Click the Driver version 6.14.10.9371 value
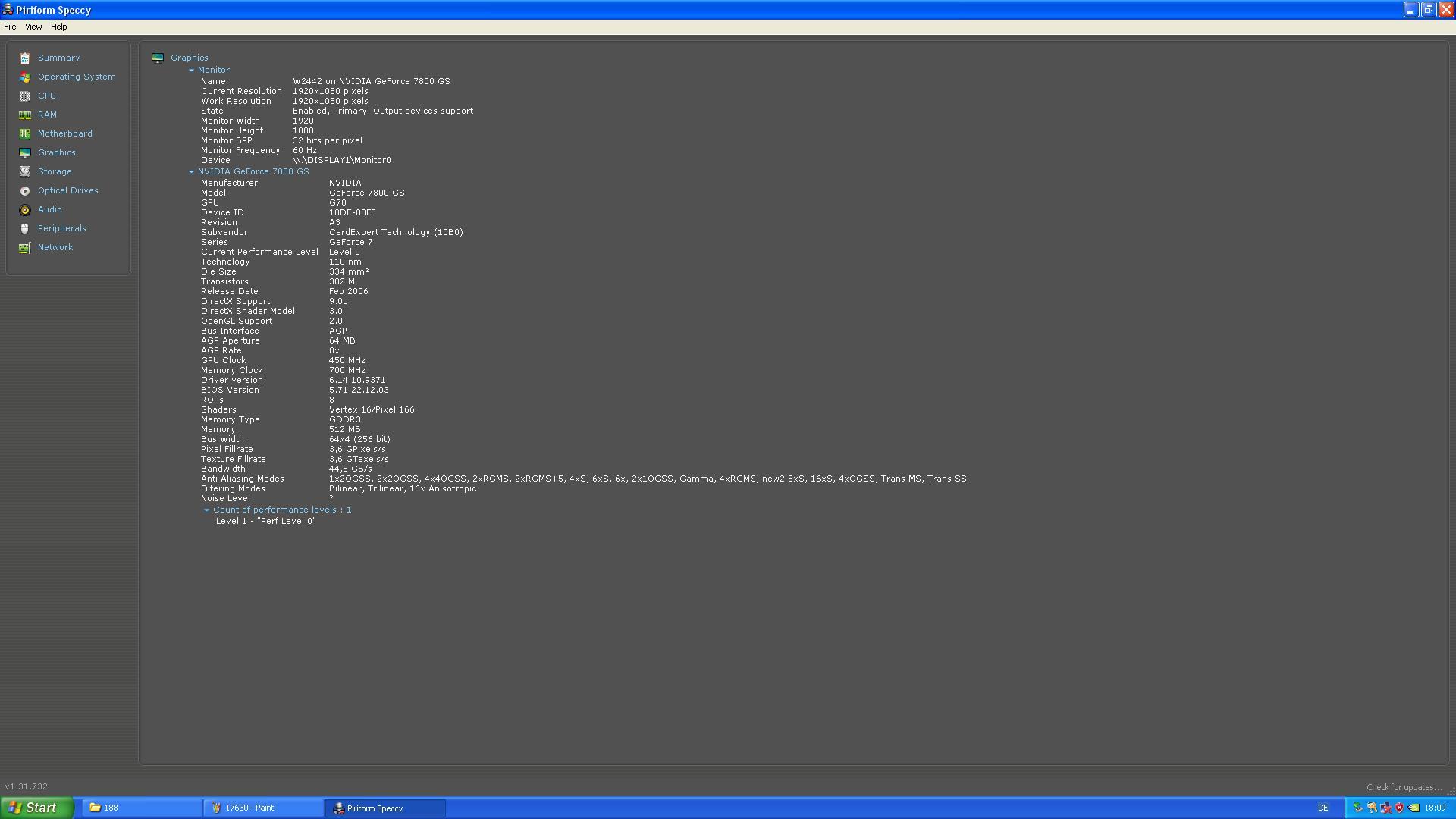Image resolution: width=1456 pixels, height=819 pixels. tap(357, 380)
